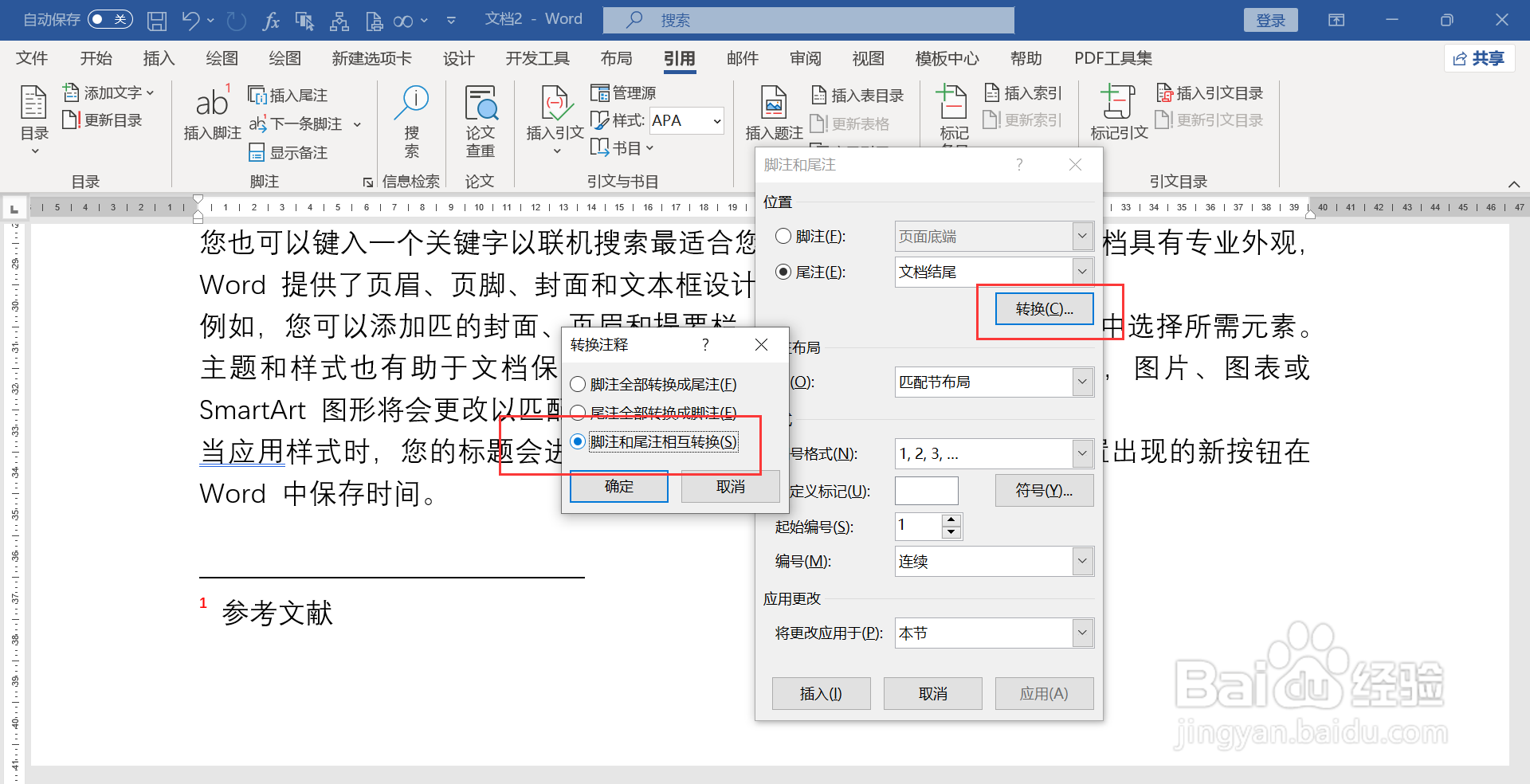Click Insert Table of Authorities (插入引文目录)

[x=1210, y=93]
